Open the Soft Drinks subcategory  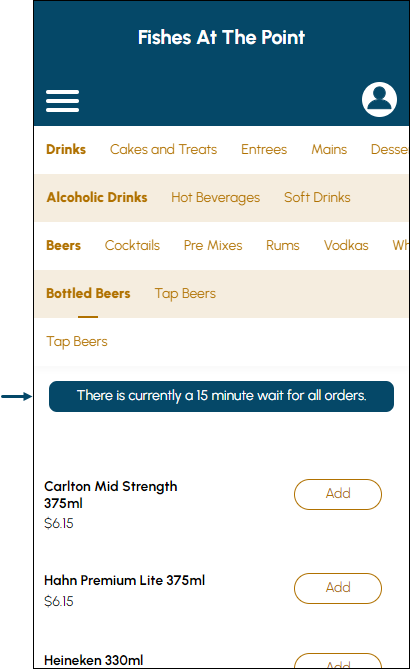317,197
